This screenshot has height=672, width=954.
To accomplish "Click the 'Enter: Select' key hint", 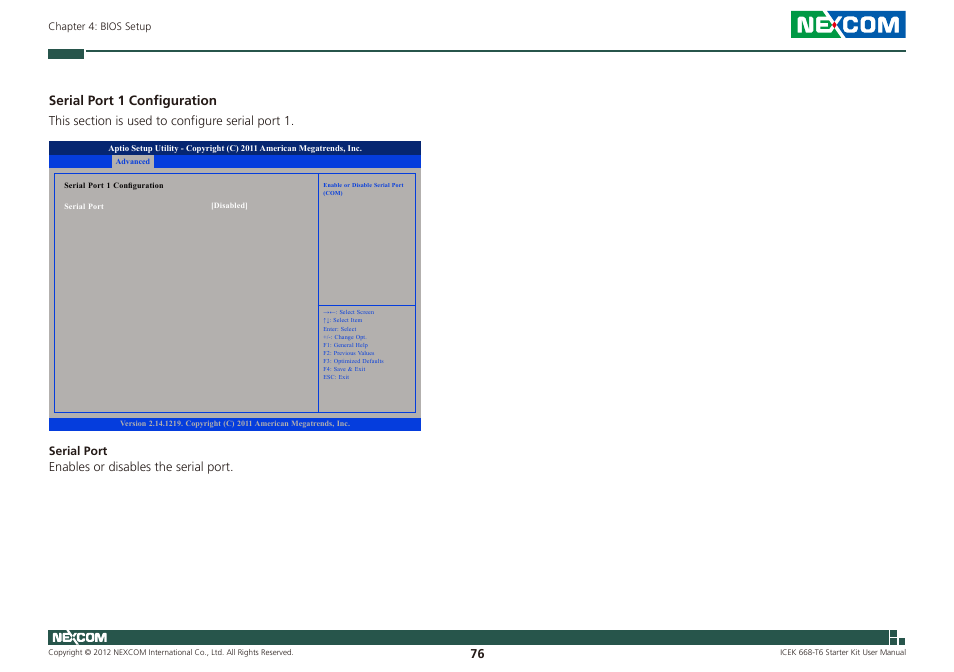I will click(x=339, y=328).
